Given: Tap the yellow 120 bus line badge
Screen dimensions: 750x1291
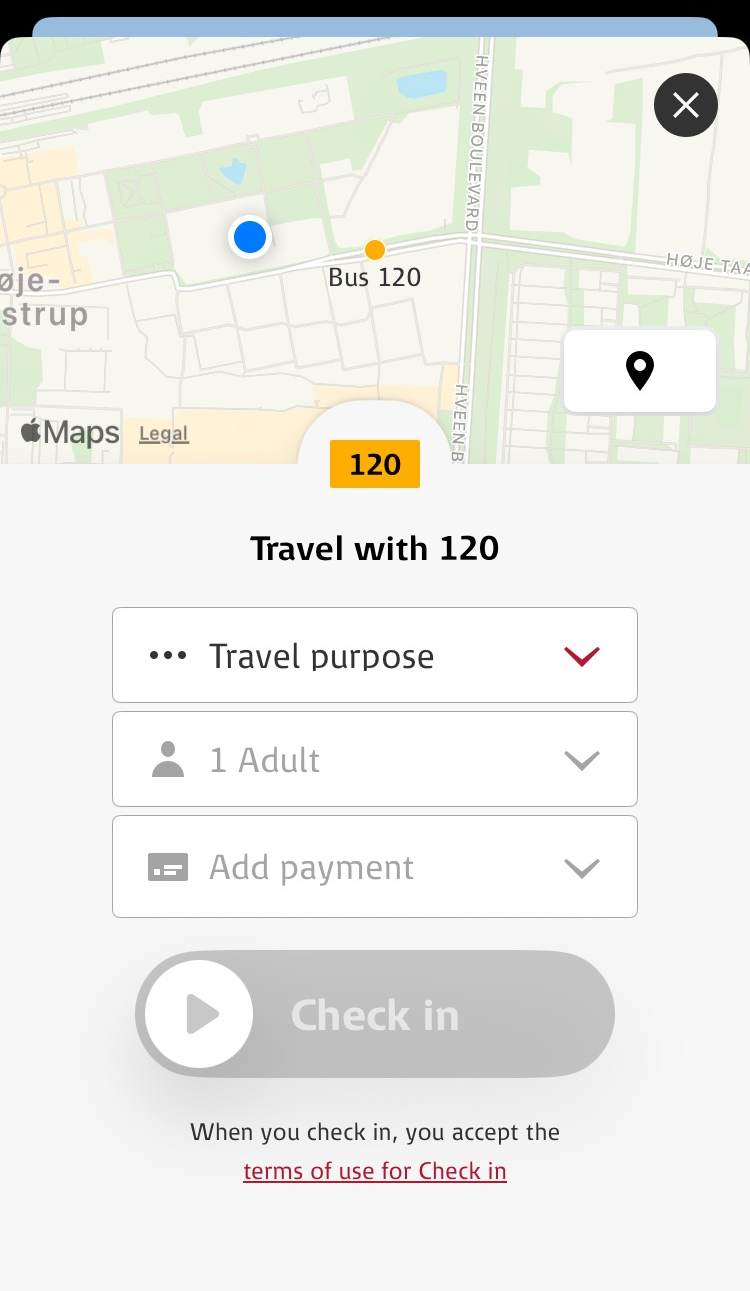Looking at the screenshot, I should (375, 464).
